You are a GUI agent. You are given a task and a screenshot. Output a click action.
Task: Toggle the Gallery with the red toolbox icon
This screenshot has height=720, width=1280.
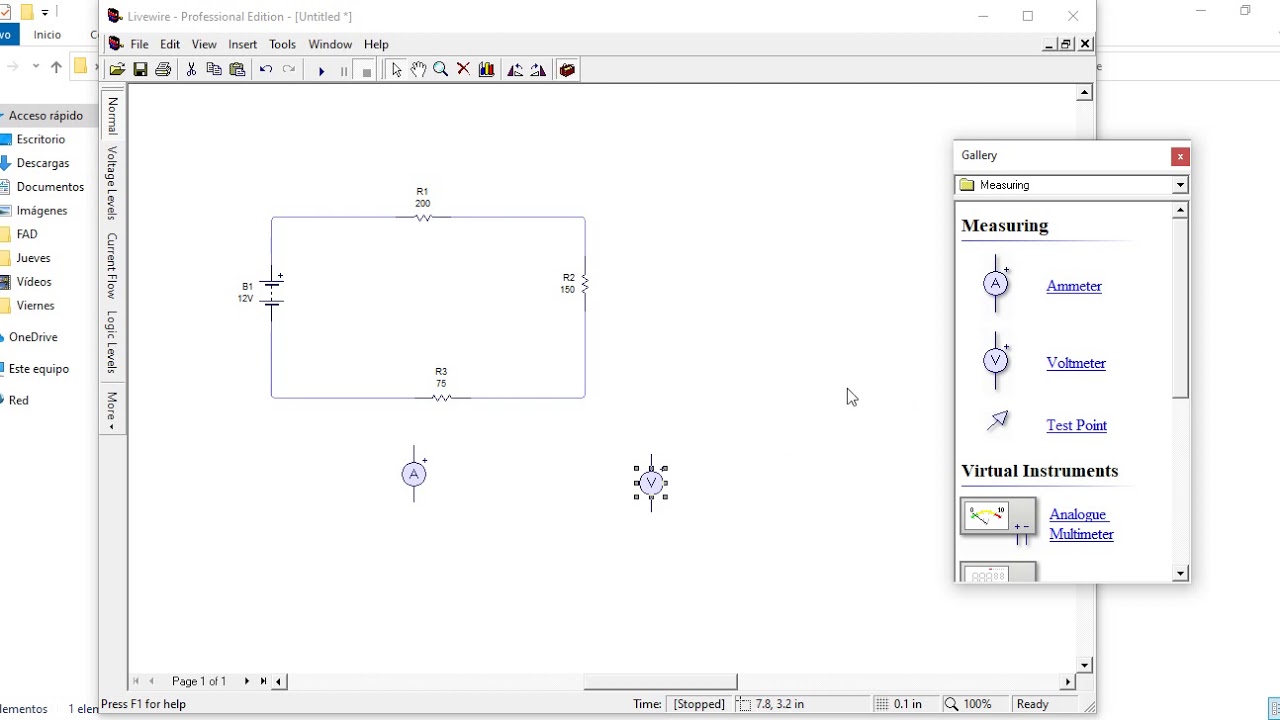tap(567, 70)
